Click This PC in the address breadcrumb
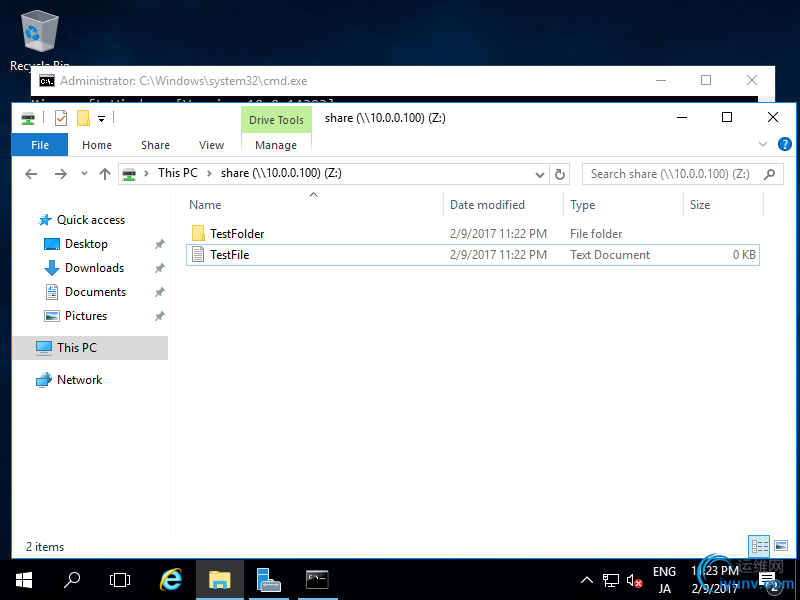Viewport: 800px width, 600px height. [x=178, y=173]
